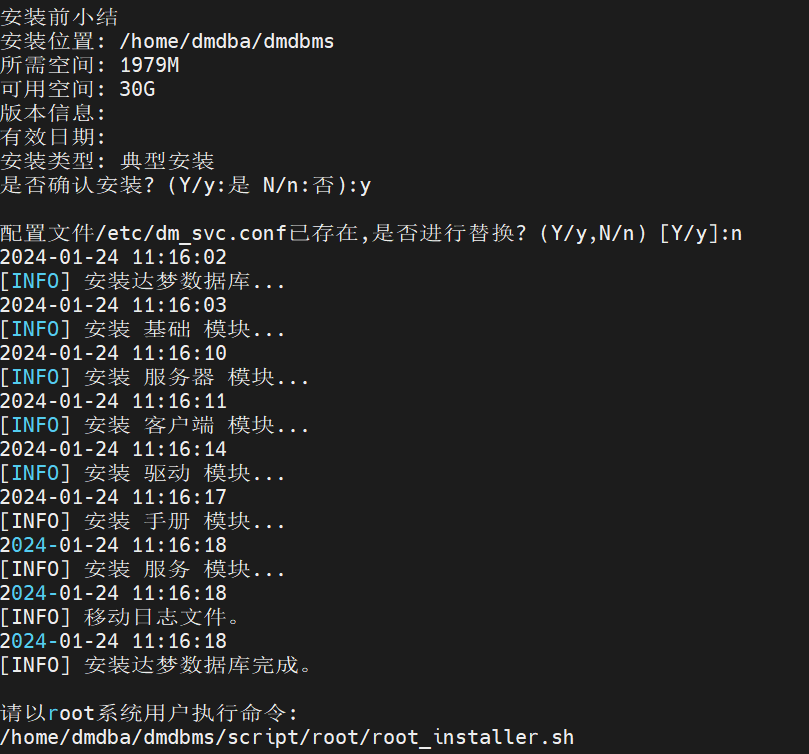This screenshot has width=809, height=754.
Task: Click the timestamp 11:16:02
Action: point(179,257)
